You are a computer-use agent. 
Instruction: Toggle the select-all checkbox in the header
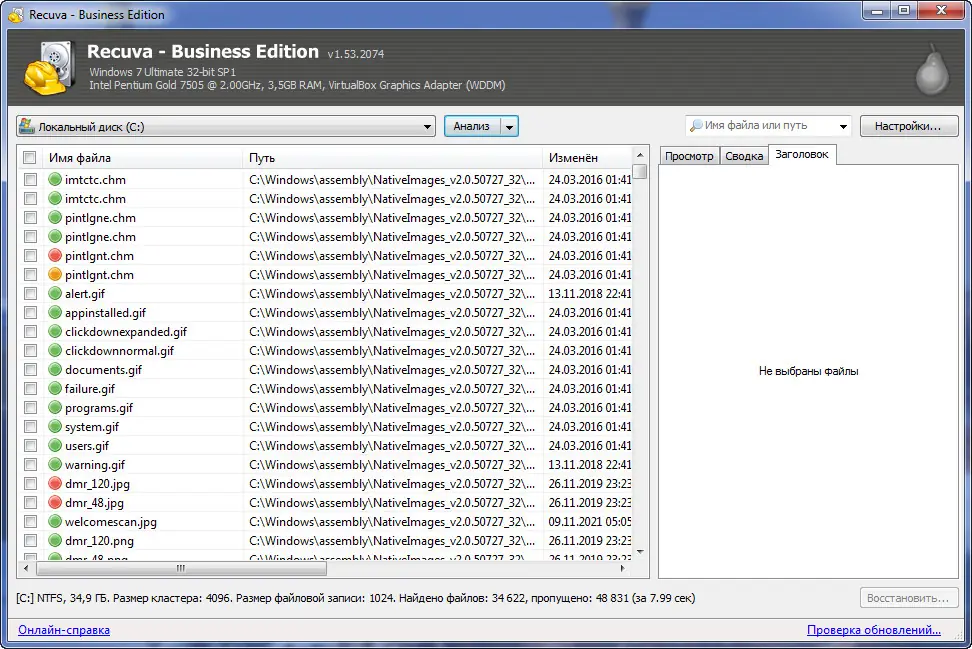(x=30, y=157)
